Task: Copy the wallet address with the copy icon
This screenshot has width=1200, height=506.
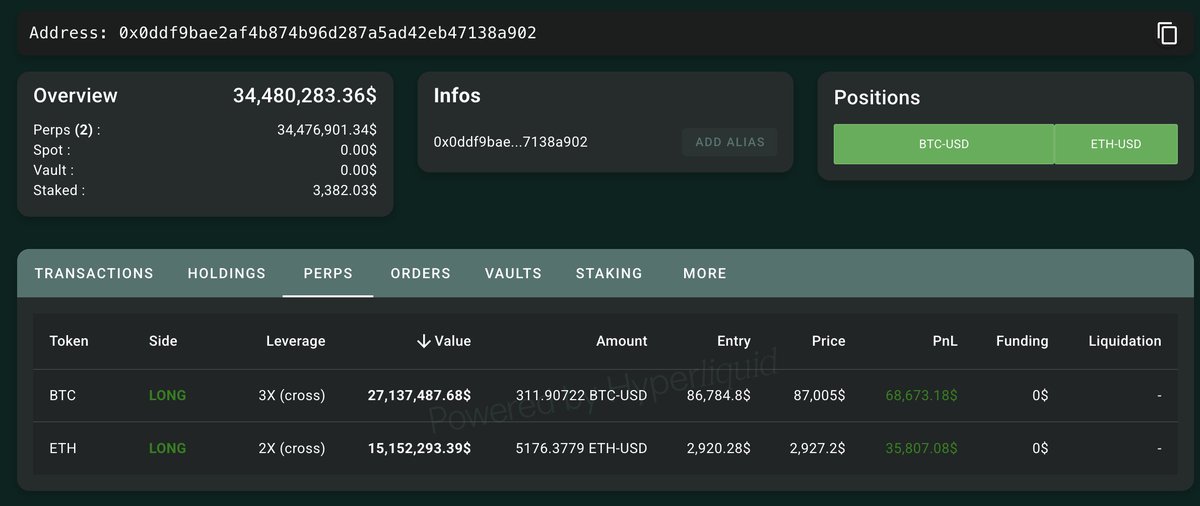Action: 1167,33
